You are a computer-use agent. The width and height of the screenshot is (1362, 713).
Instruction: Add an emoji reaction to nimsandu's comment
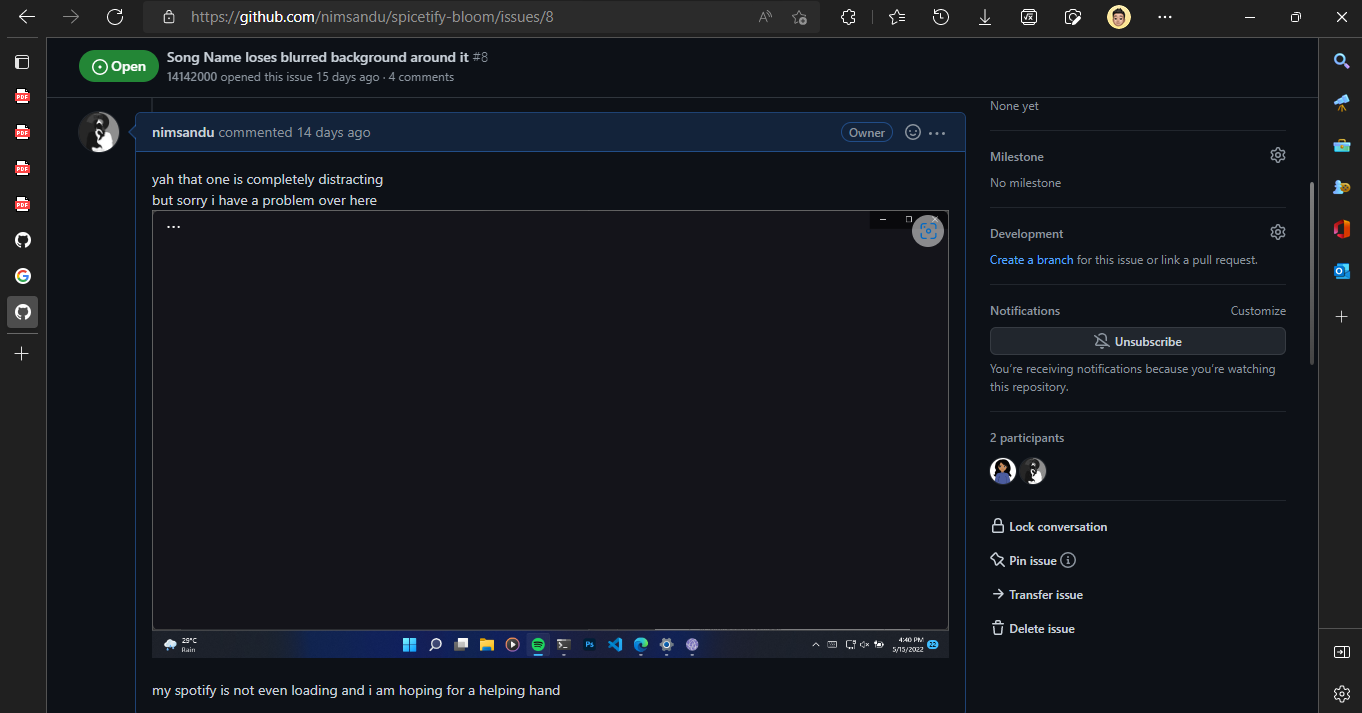pos(912,131)
